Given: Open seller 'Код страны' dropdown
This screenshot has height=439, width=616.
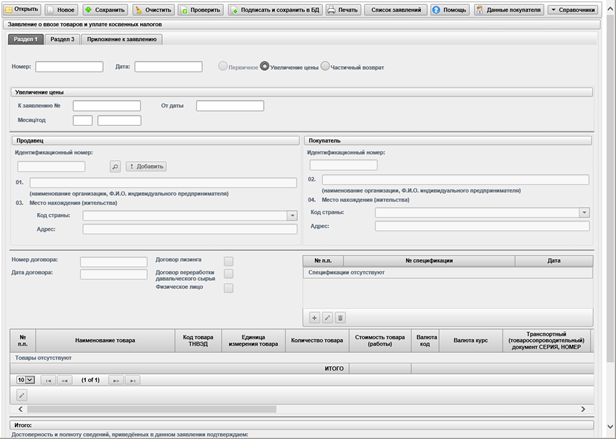Looking at the screenshot, I should click(292, 215).
